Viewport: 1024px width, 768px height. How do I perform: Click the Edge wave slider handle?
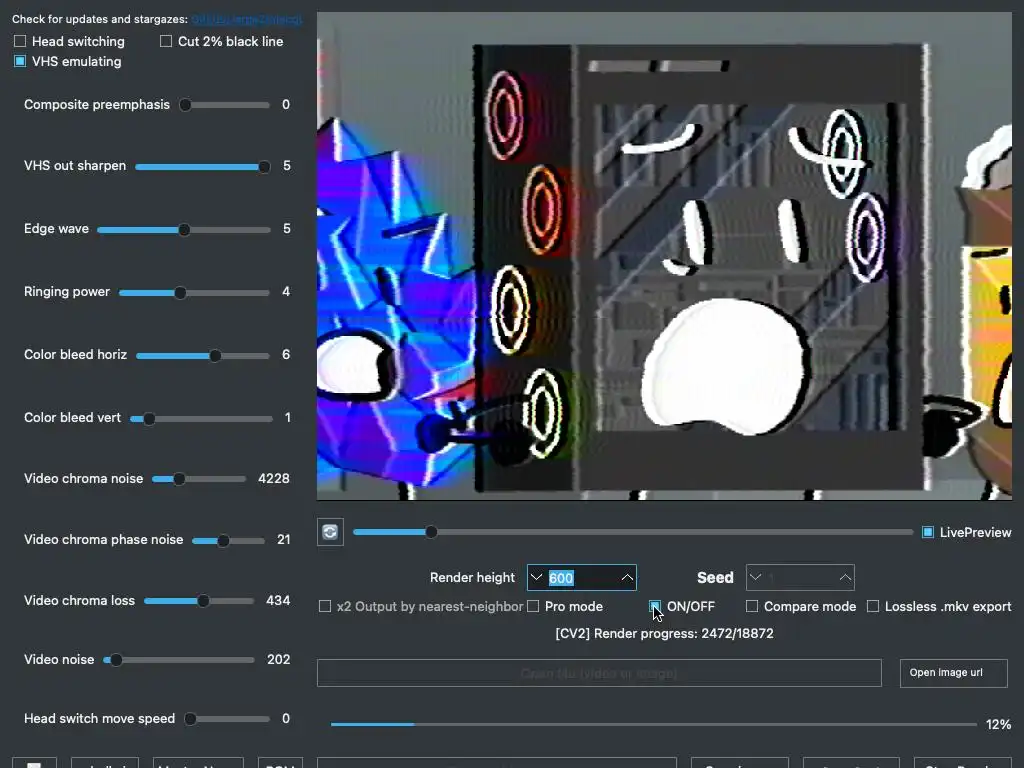(x=184, y=229)
